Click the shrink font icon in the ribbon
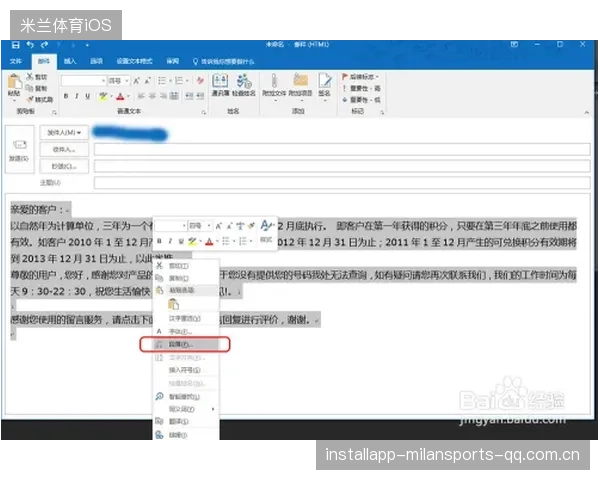The image size is (600, 480). (147, 81)
